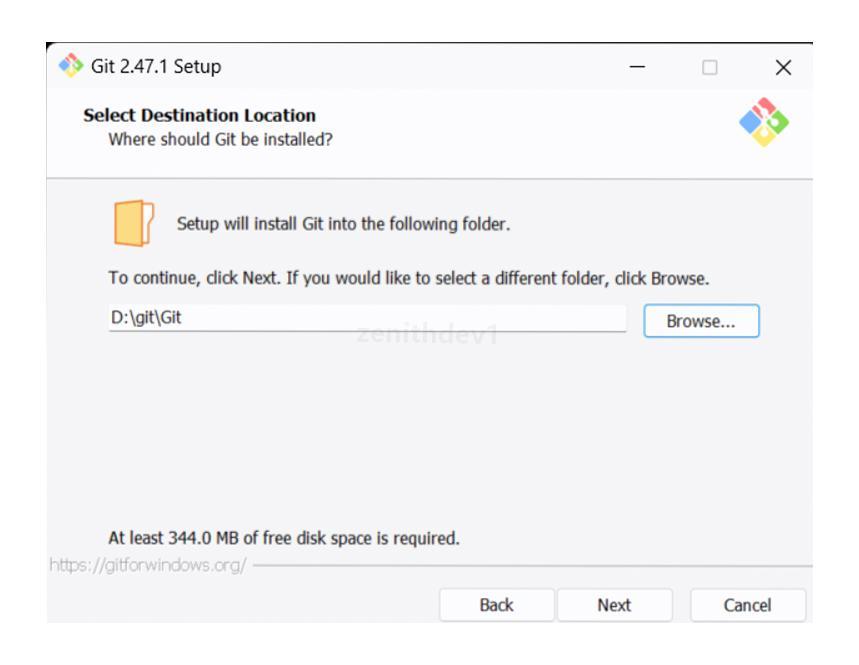Viewport: 859px width, 665px height.
Task: Click the Git logo in the title bar
Action: 71,65
